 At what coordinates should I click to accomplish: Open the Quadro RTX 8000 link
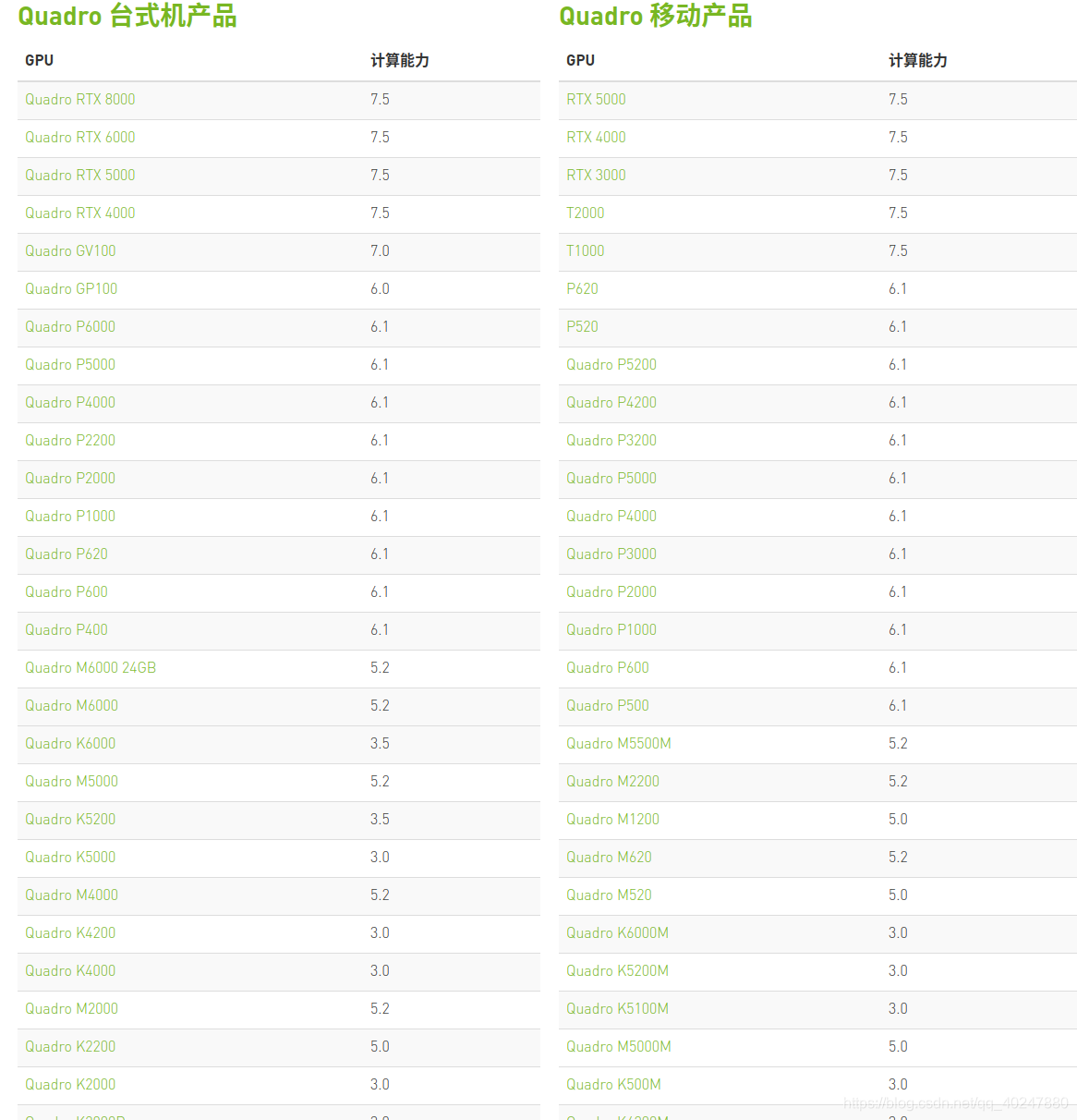pyautogui.click(x=80, y=100)
